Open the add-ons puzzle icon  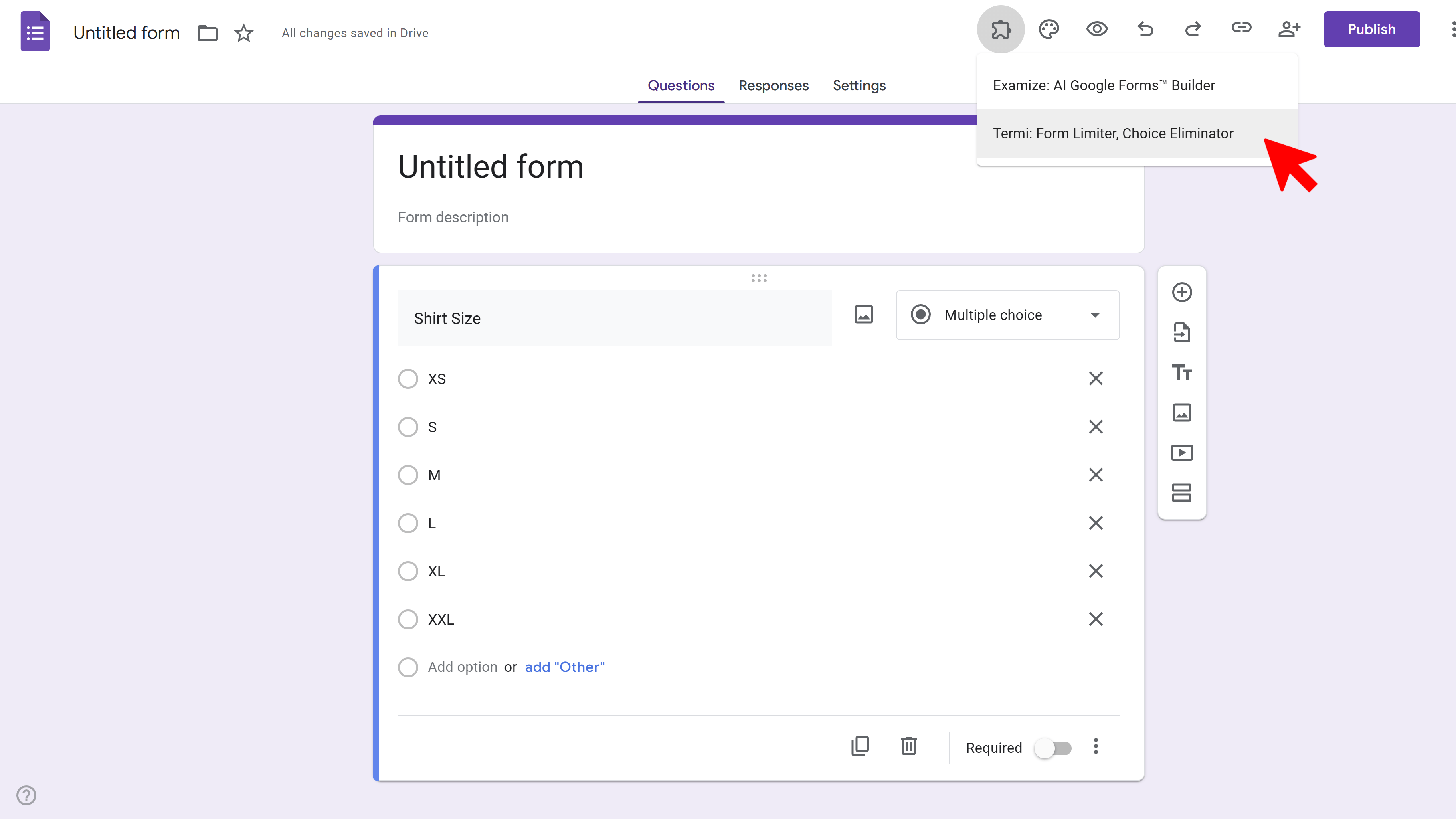(1000, 29)
